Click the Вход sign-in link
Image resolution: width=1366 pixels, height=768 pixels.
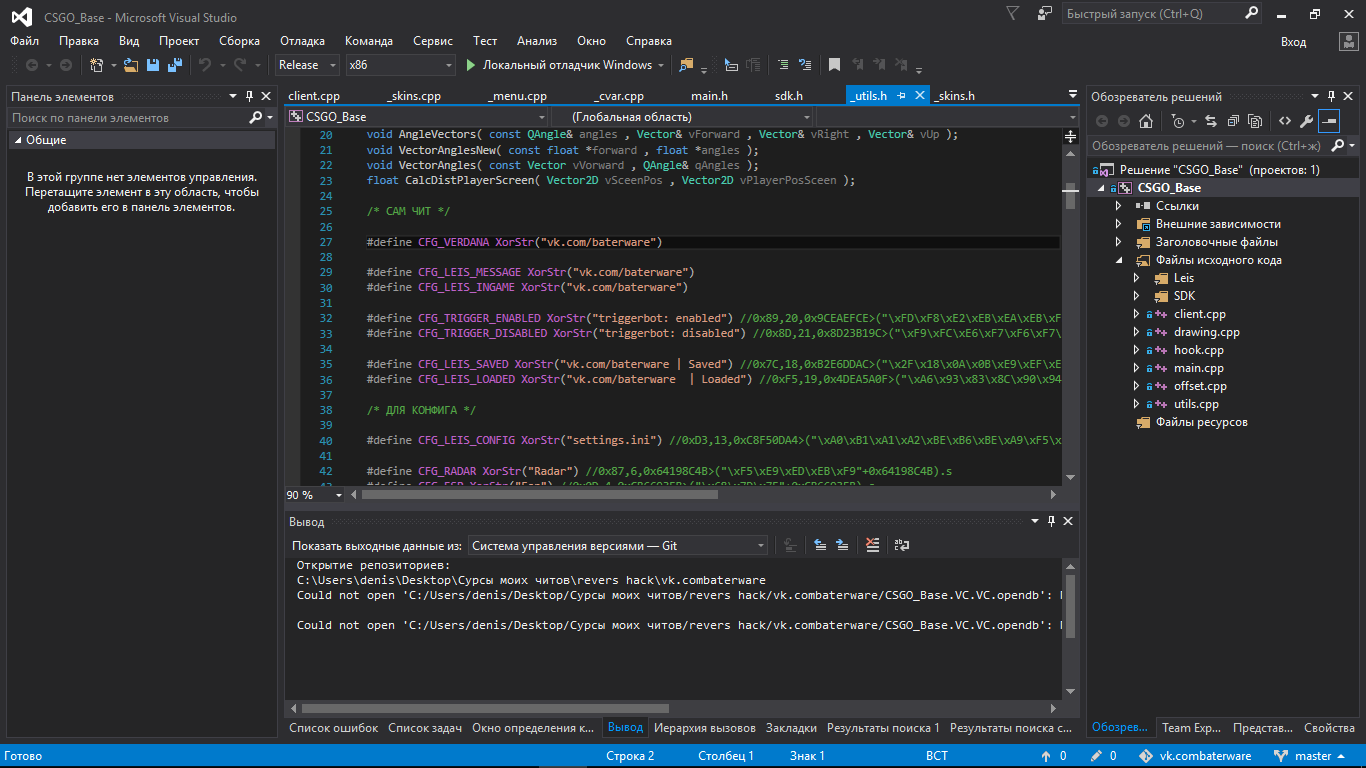pyautogui.click(x=1294, y=42)
